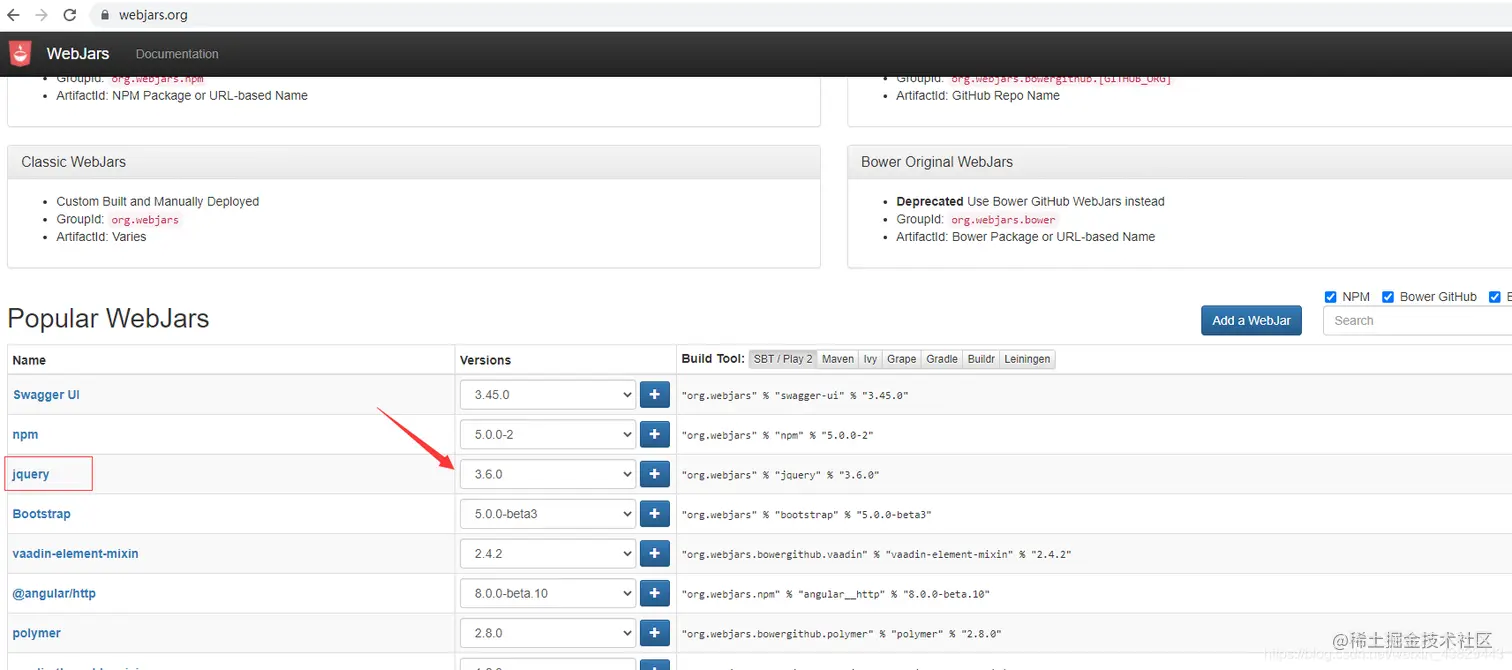Click the Versions column header
This screenshot has width=1512, height=670.
pos(485,360)
